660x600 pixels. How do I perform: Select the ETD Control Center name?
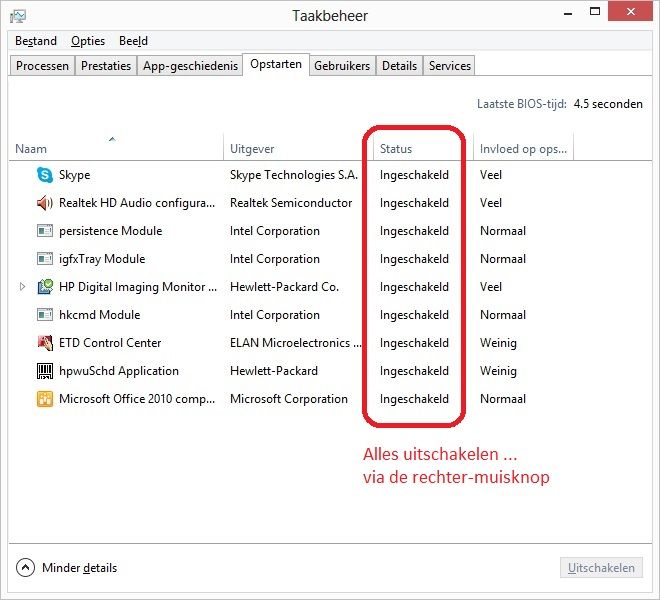110,343
